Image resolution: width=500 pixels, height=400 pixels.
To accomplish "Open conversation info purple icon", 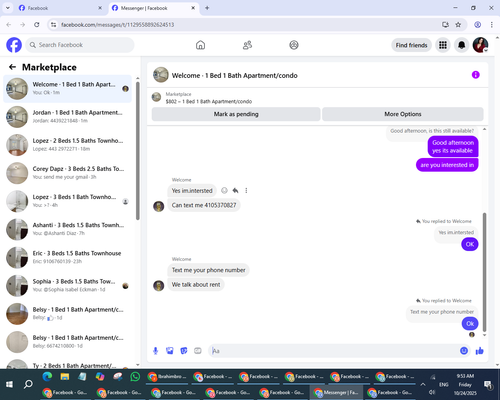I will click(475, 75).
